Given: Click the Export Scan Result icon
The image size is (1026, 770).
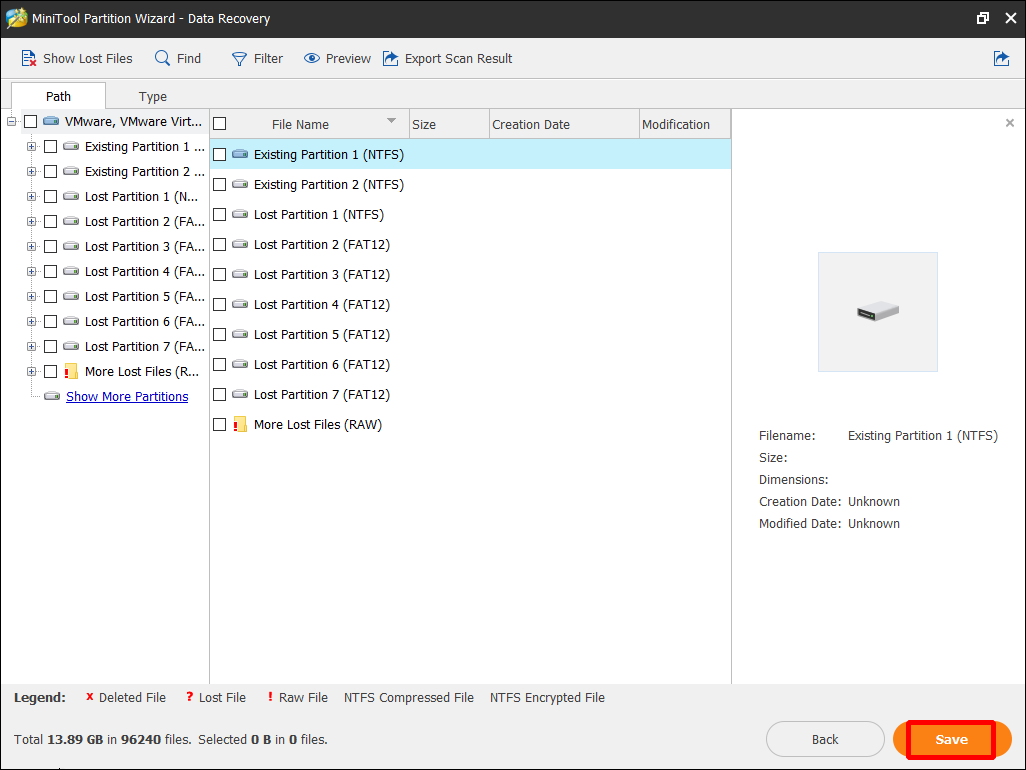Looking at the screenshot, I should coord(391,58).
